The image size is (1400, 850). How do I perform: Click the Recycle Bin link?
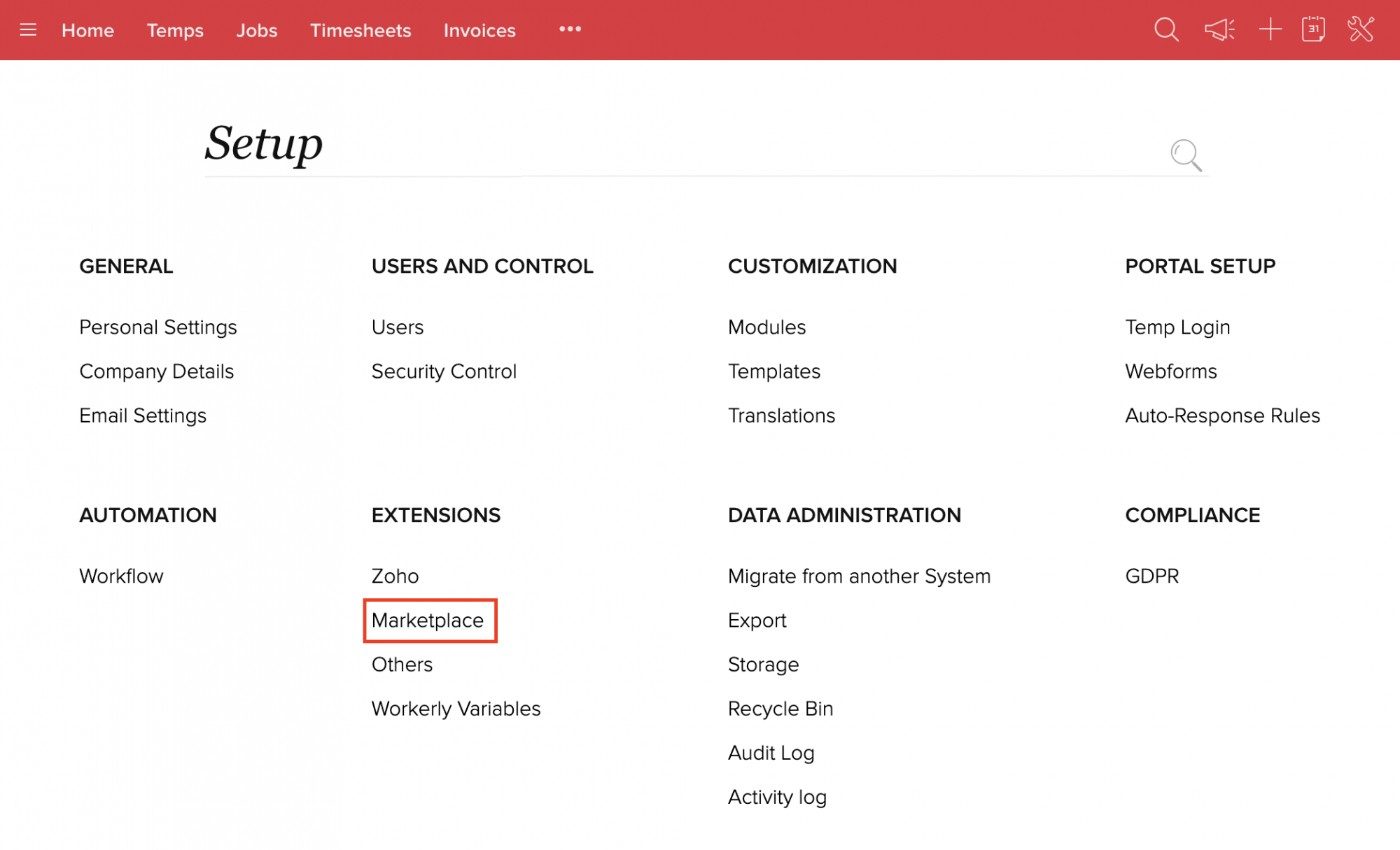(x=780, y=709)
